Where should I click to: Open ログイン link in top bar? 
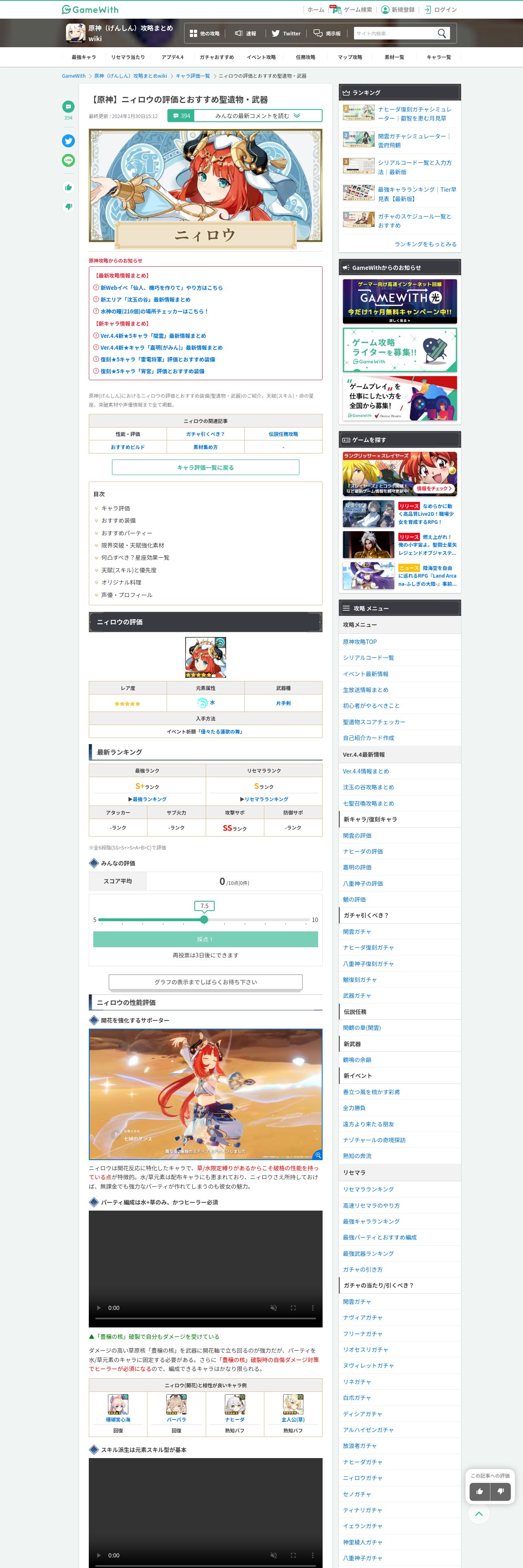(440, 10)
